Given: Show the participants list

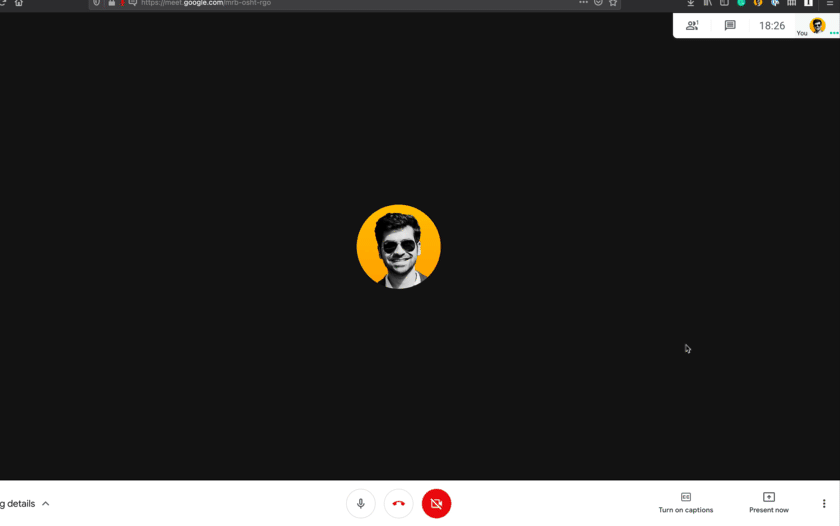Looking at the screenshot, I should click(692, 25).
